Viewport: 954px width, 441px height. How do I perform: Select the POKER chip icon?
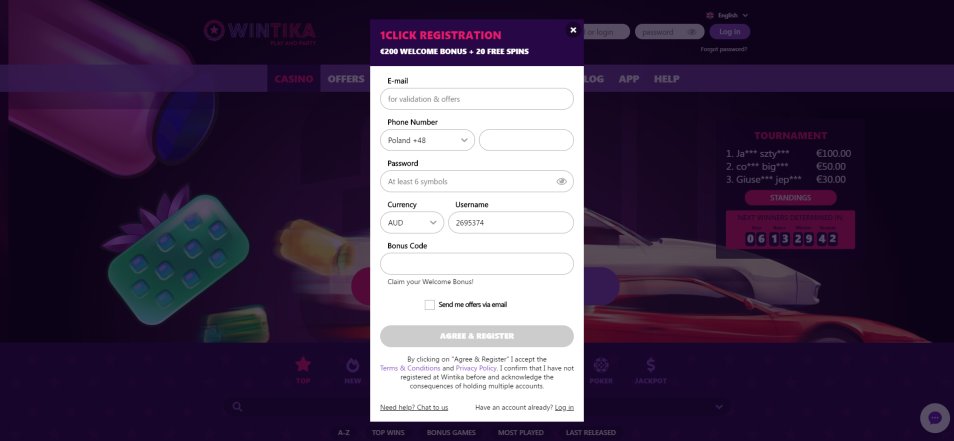point(601,365)
